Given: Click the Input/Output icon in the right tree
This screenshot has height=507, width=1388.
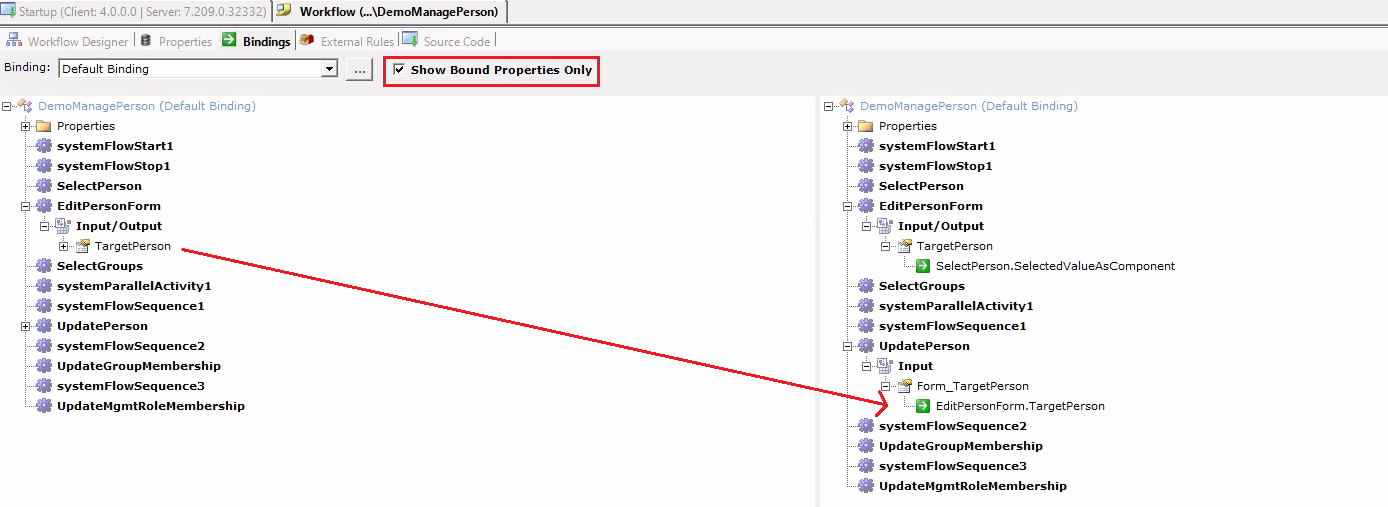Looking at the screenshot, I should (885, 226).
